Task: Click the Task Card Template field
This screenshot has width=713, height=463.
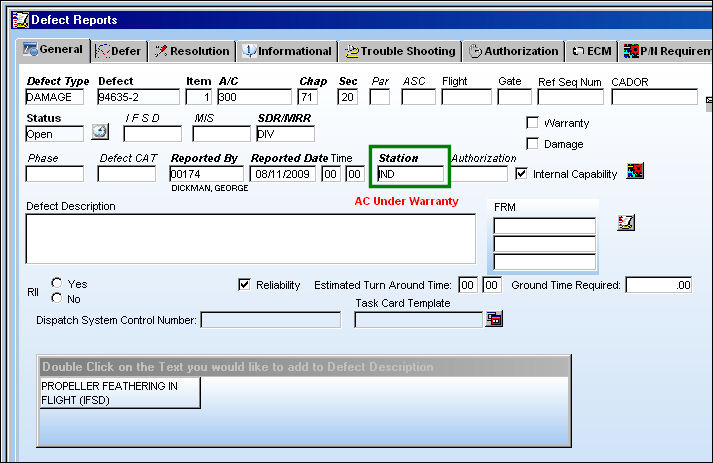Action: point(418,320)
